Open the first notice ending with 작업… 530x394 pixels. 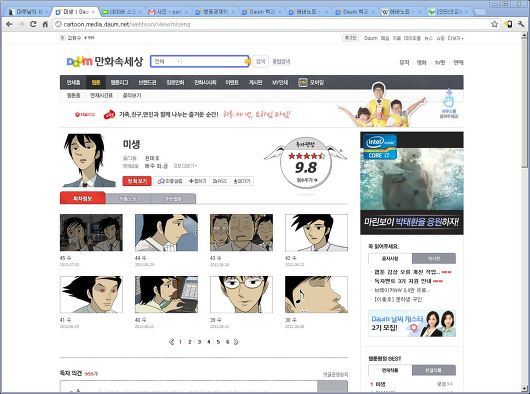(407, 272)
